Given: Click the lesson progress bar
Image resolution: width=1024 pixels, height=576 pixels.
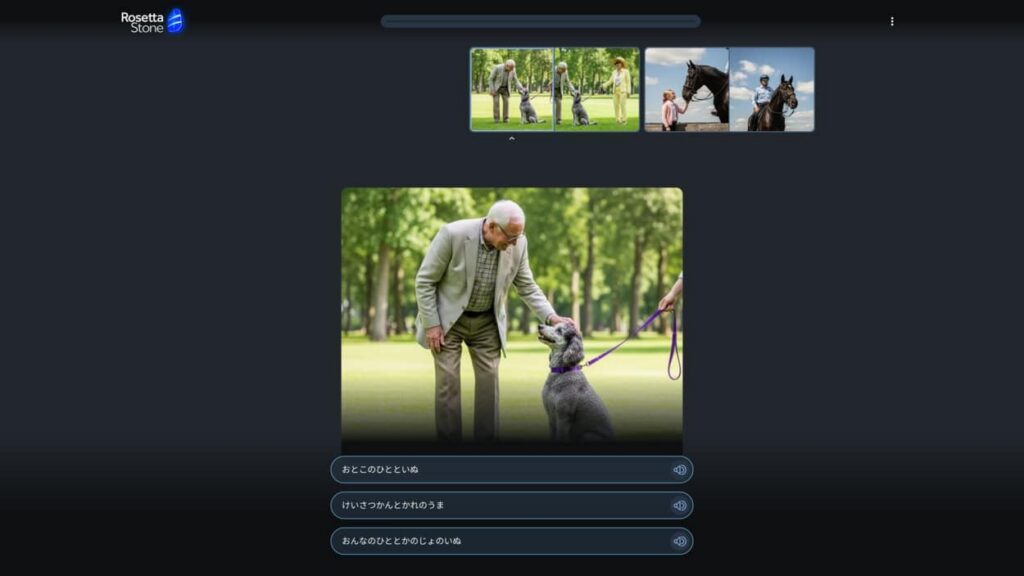Looking at the screenshot, I should click(541, 22).
